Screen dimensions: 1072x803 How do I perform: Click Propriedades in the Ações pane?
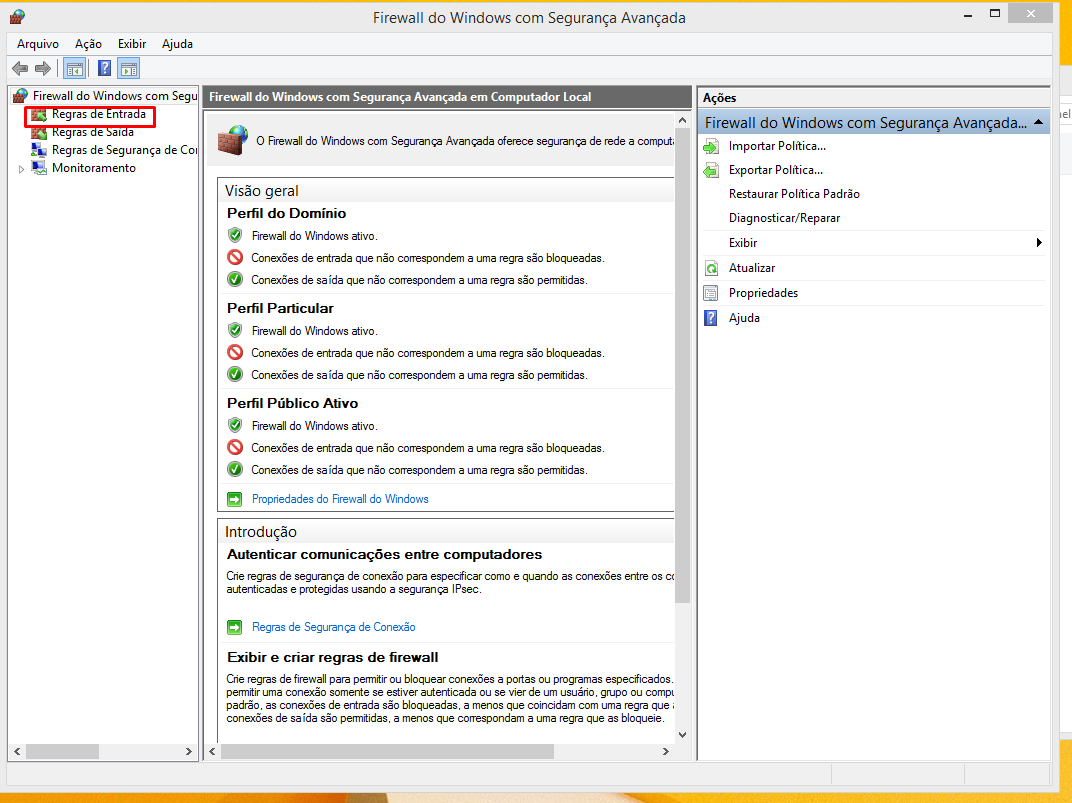pos(763,293)
